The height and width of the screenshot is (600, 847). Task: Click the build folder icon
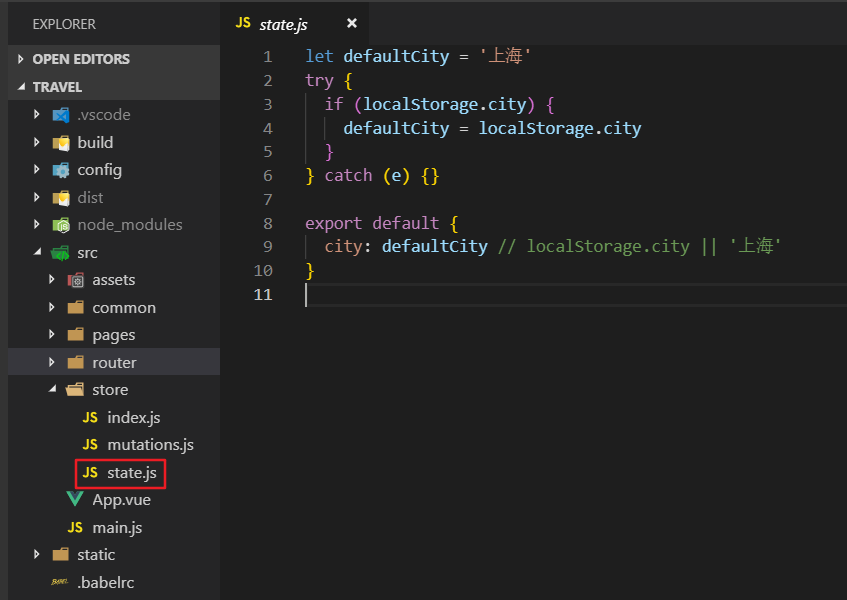[x=61, y=143]
